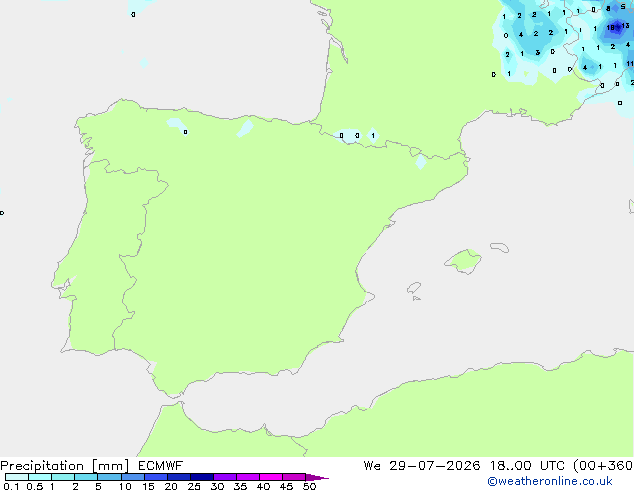The width and height of the screenshot is (634, 490).
Task: Click the '(00+360' forecast offset text
Action: point(603,466)
